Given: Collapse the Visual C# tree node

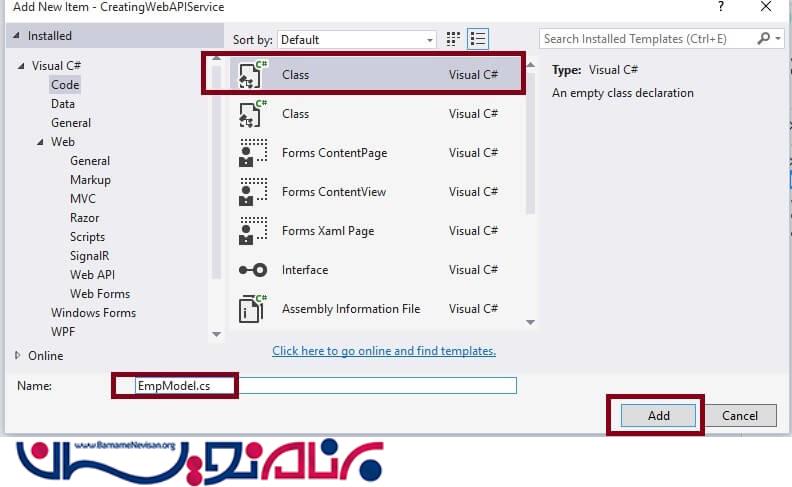Looking at the screenshot, I should click(x=21, y=66).
